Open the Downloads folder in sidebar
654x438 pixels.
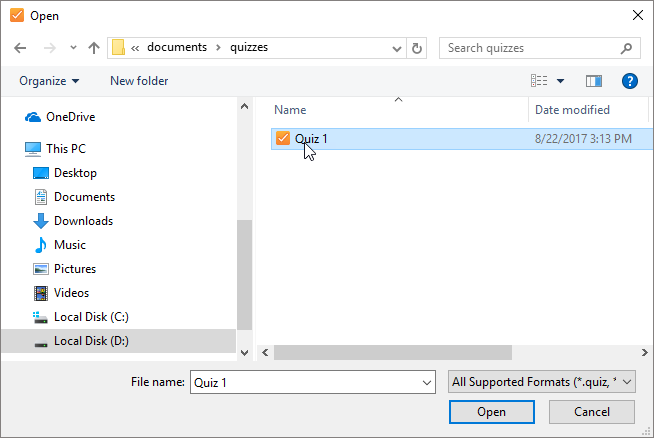[x=83, y=221]
